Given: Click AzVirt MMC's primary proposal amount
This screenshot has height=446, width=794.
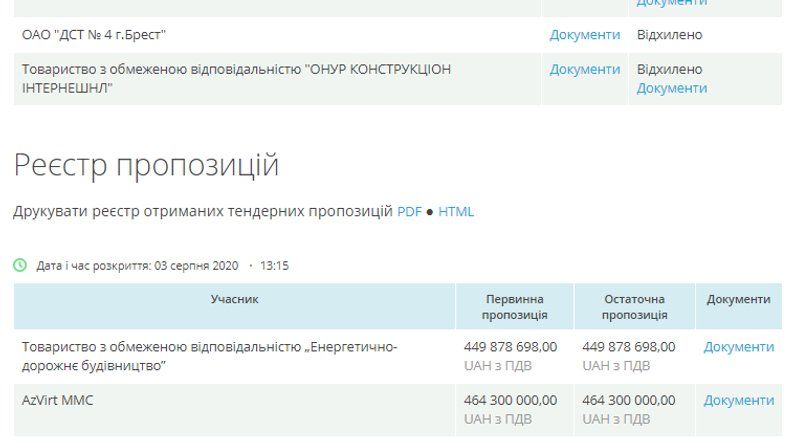Looking at the screenshot, I should [x=510, y=400].
